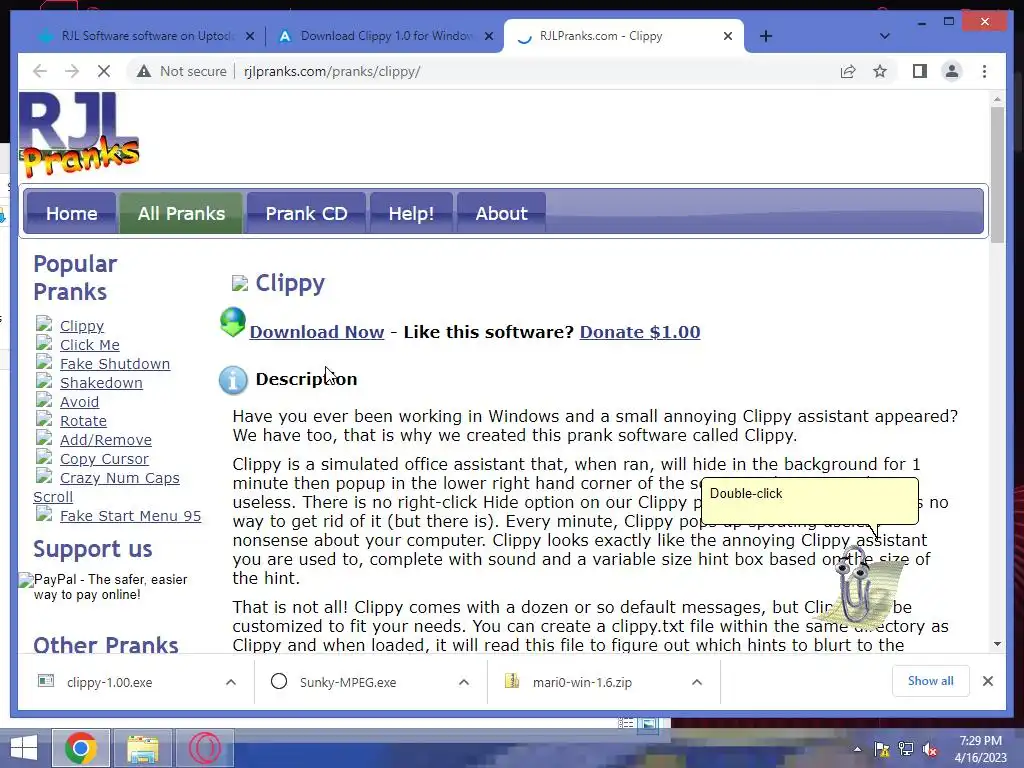Open the Avoid prank link
The width and height of the screenshot is (1024, 768).
80,402
